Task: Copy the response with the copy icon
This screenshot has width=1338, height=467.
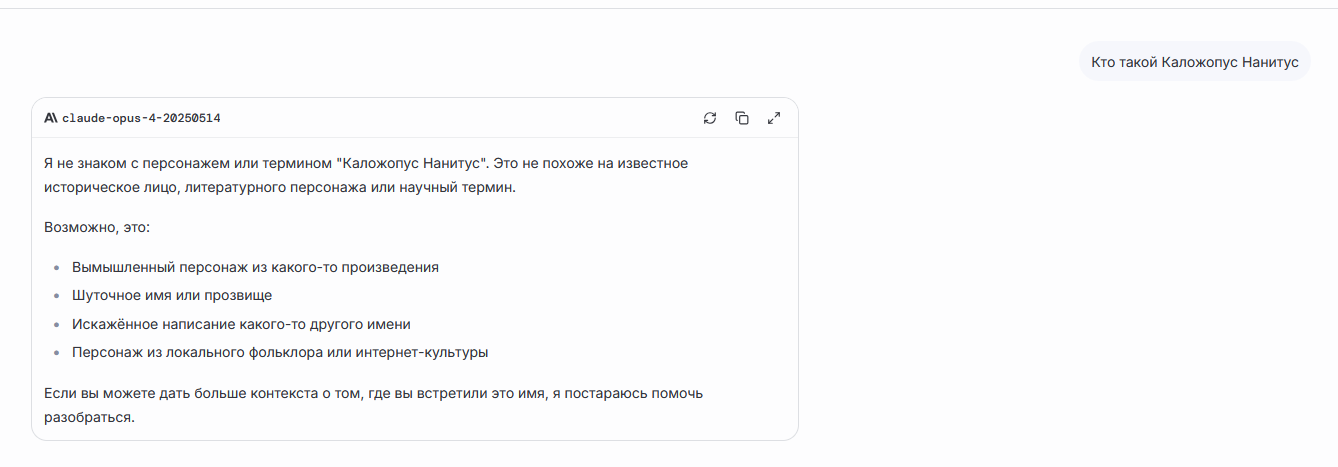Action: (742, 118)
